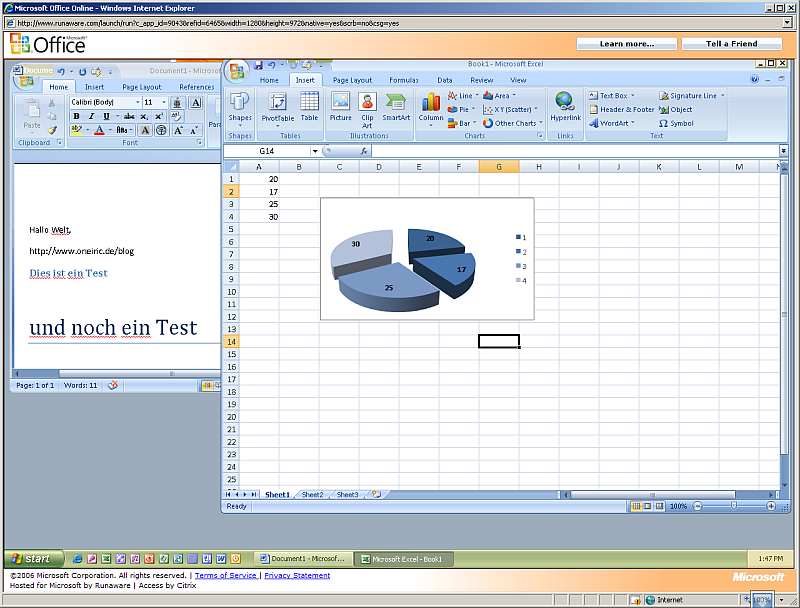Click the Insert Function fx button

(x=364, y=151)
